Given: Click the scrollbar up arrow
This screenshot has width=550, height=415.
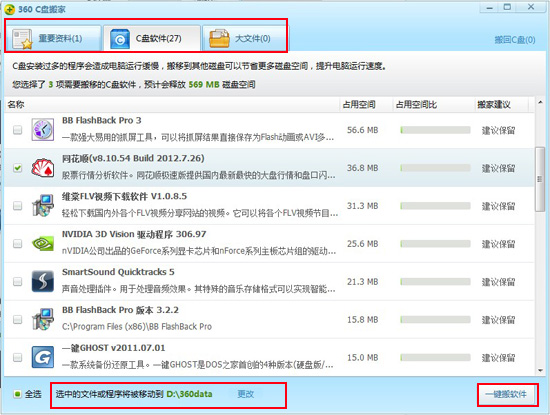Looking at the screenshot, I should pyautogui.click(x=540, y=102).
